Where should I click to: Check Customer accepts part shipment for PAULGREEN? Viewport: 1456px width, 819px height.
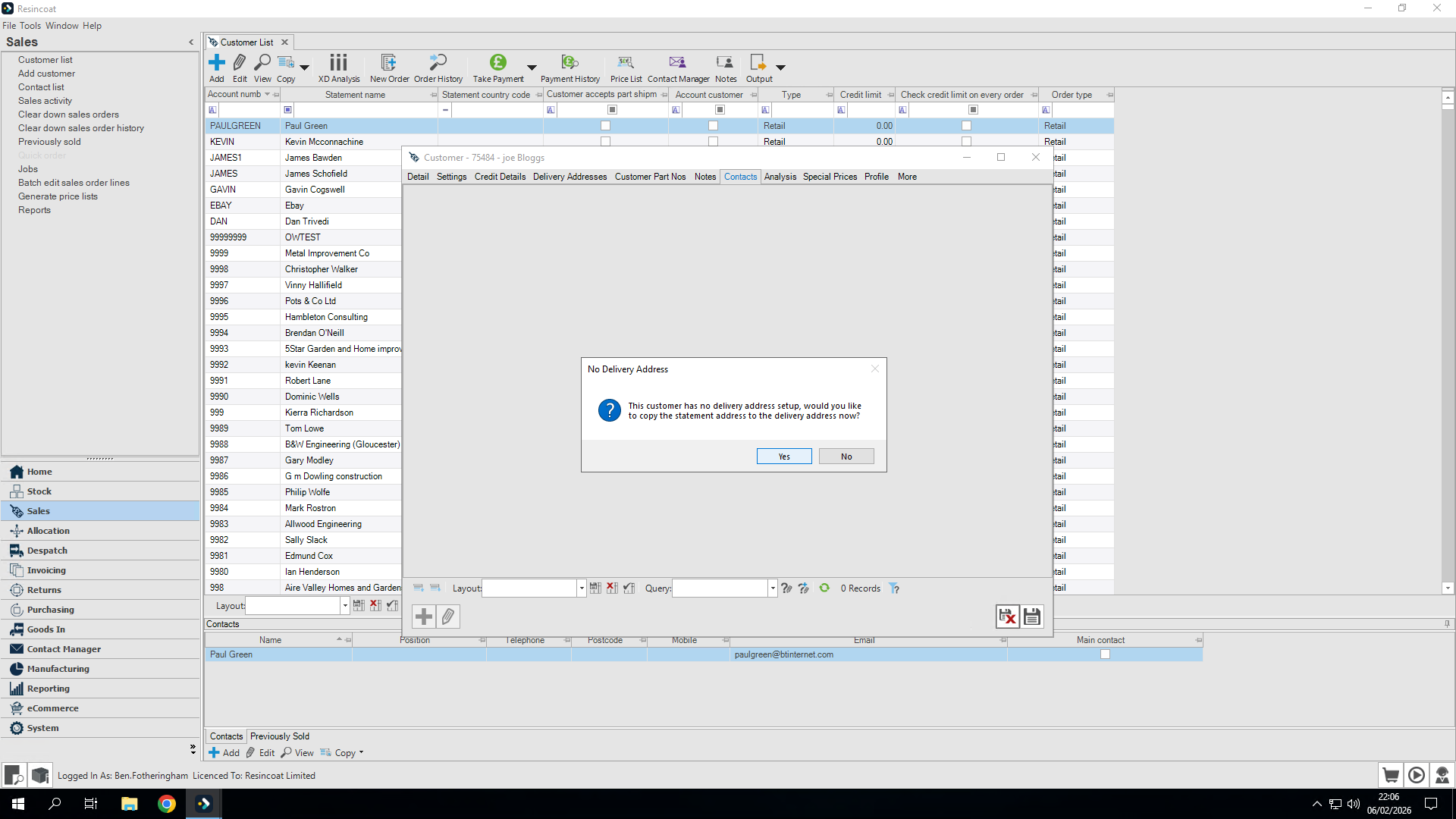tap(604, 125)
